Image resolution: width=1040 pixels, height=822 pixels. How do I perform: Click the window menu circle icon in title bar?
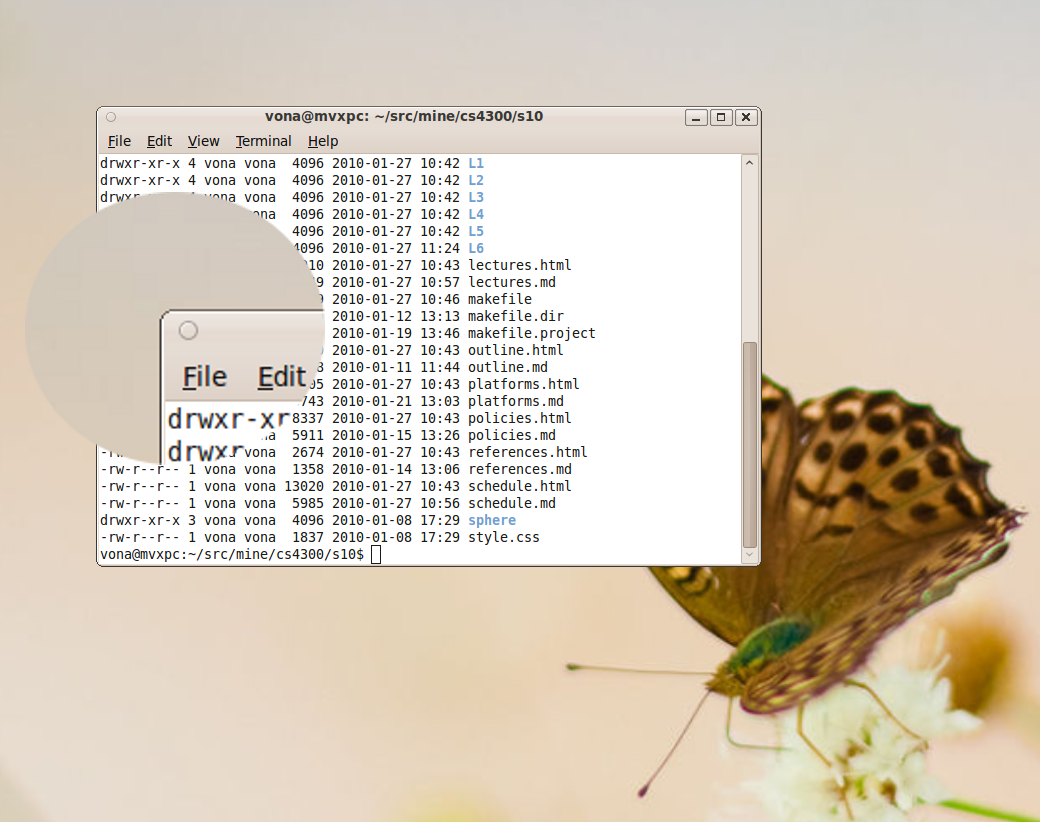111,117
